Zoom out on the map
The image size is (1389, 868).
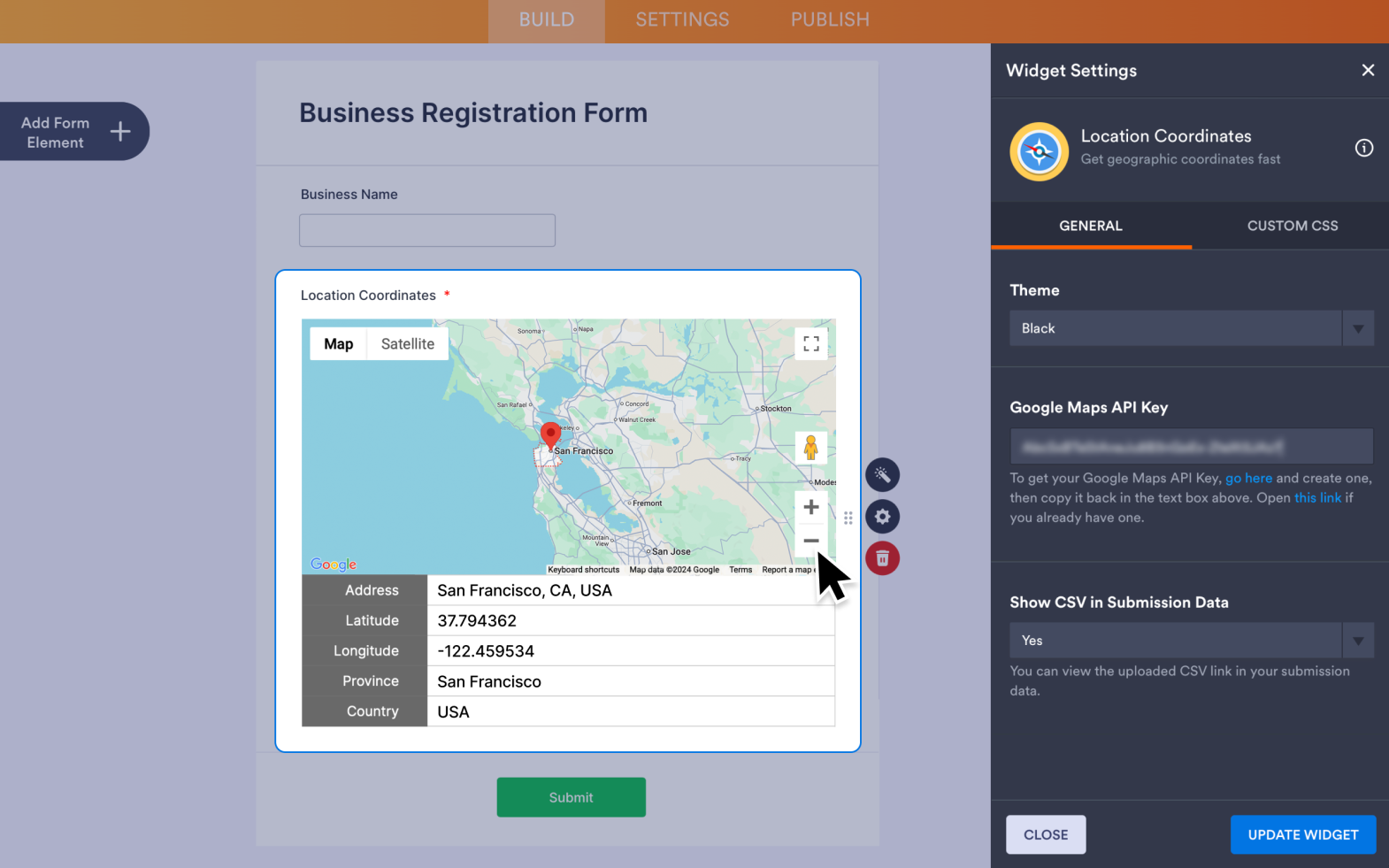(x=810, y=541)
